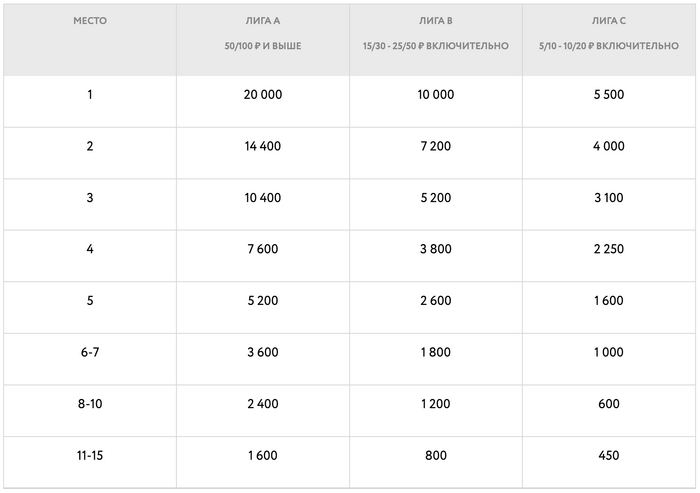Click the ЛИГА B column header
This screenshot has width=700, height=493.
pyautogui.click(x=435, y=20)
